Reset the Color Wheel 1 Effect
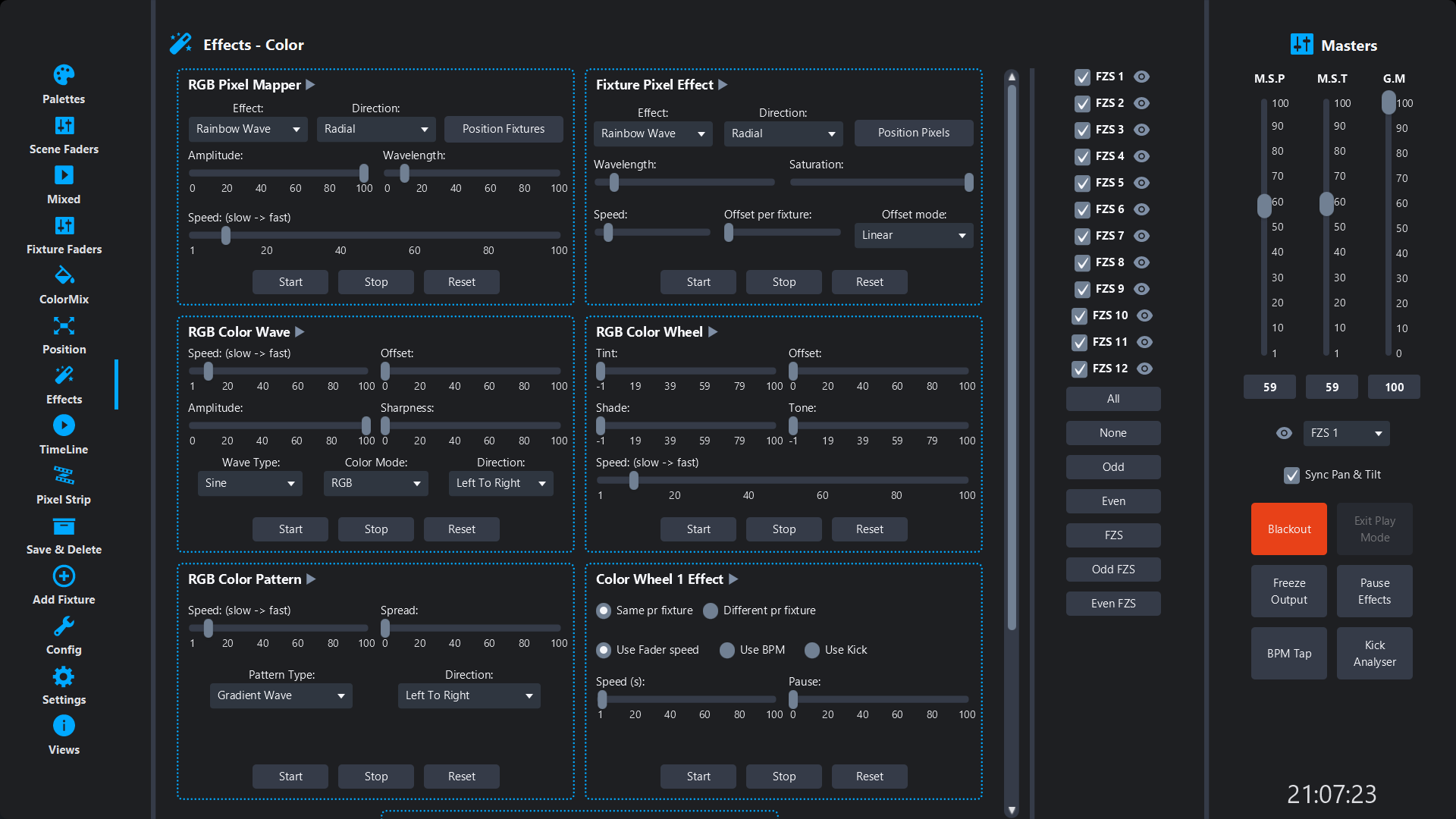The width and height of the screenshot is (1456, 819). (x=870, y=777)
